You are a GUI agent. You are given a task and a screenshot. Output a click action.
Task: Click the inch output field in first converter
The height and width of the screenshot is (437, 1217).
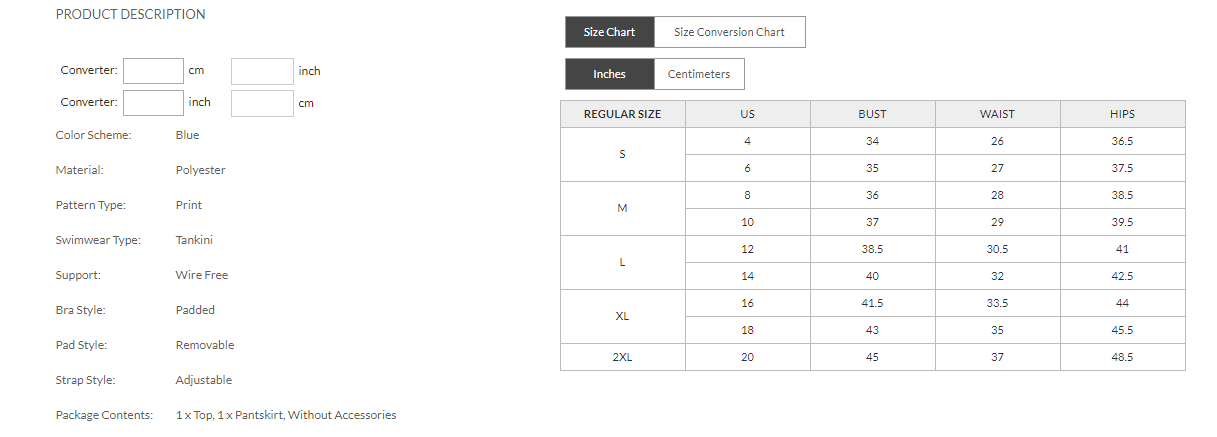click(262, 71)
